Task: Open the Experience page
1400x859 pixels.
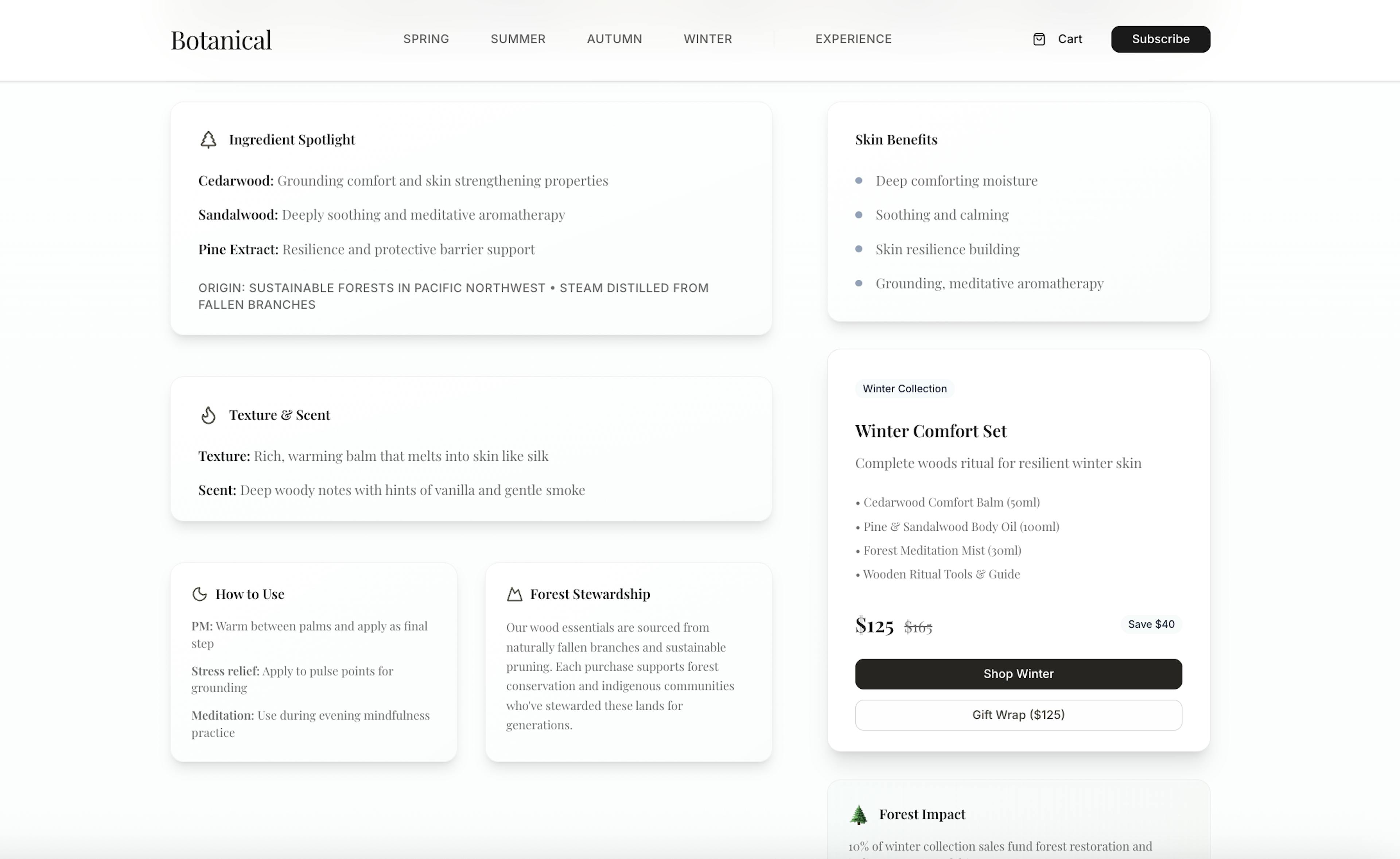Action: (853, 39)
